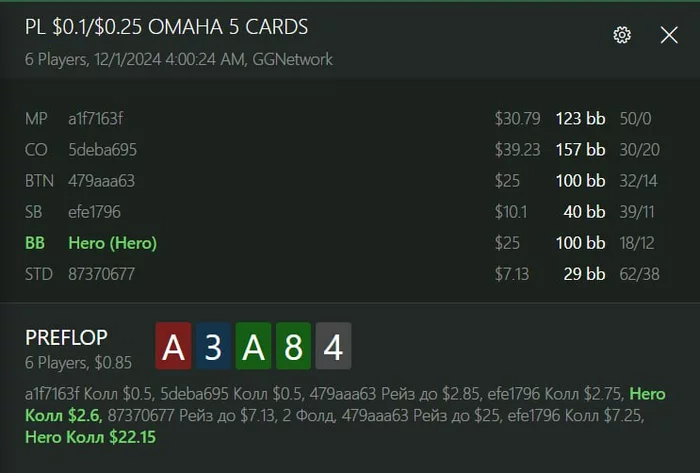Select the red Ace card

click(173, 346)
